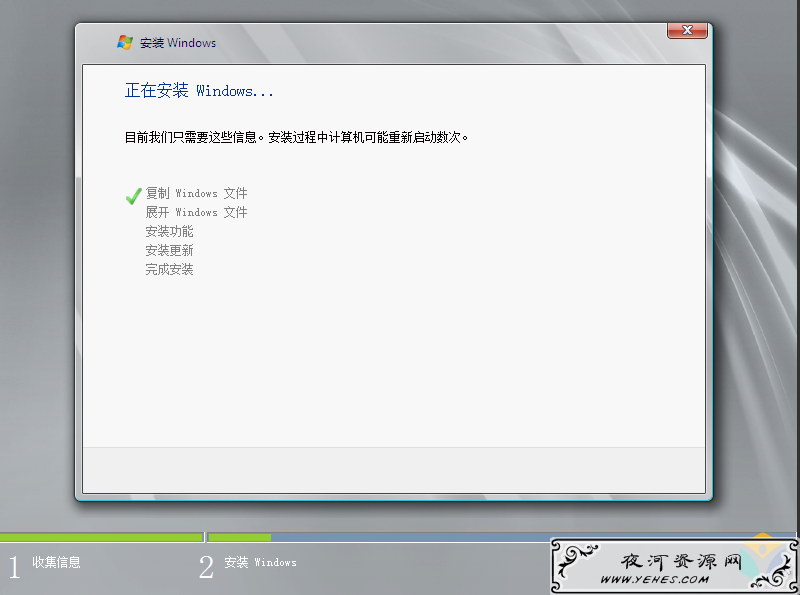Viewport: 800px width, 595px height.
Task: Select the 展开 Windows 文件 step
Action: pyautogui.click(x=196, y=212)
